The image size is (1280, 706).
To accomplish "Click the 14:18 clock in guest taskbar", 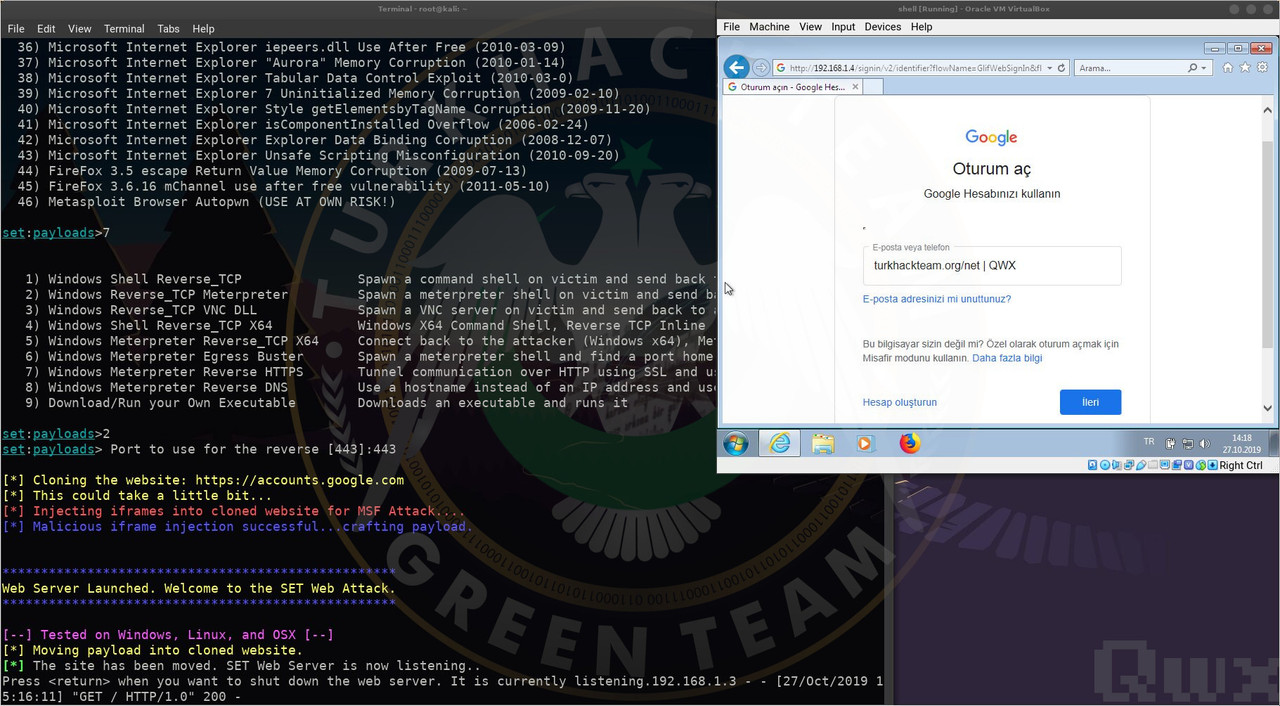I will (1242, 437).
